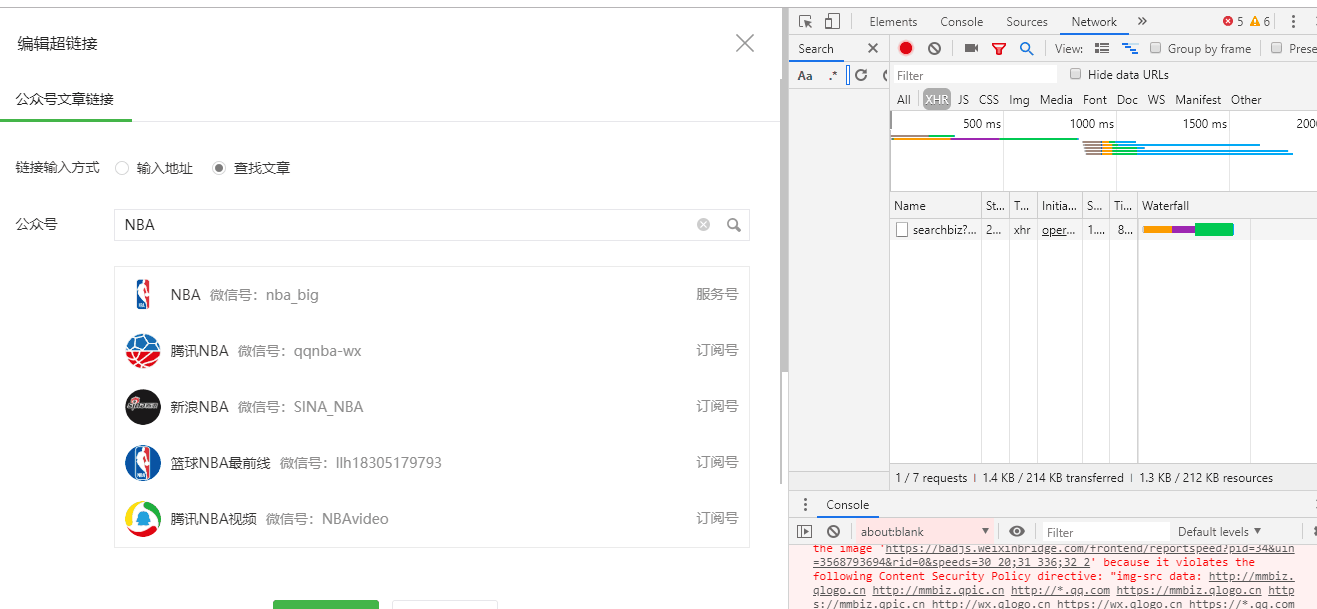Viewport: 1317px width, 609px height.
Task: Open console context about:blank dropdown
Action: (x=924, y=532)
